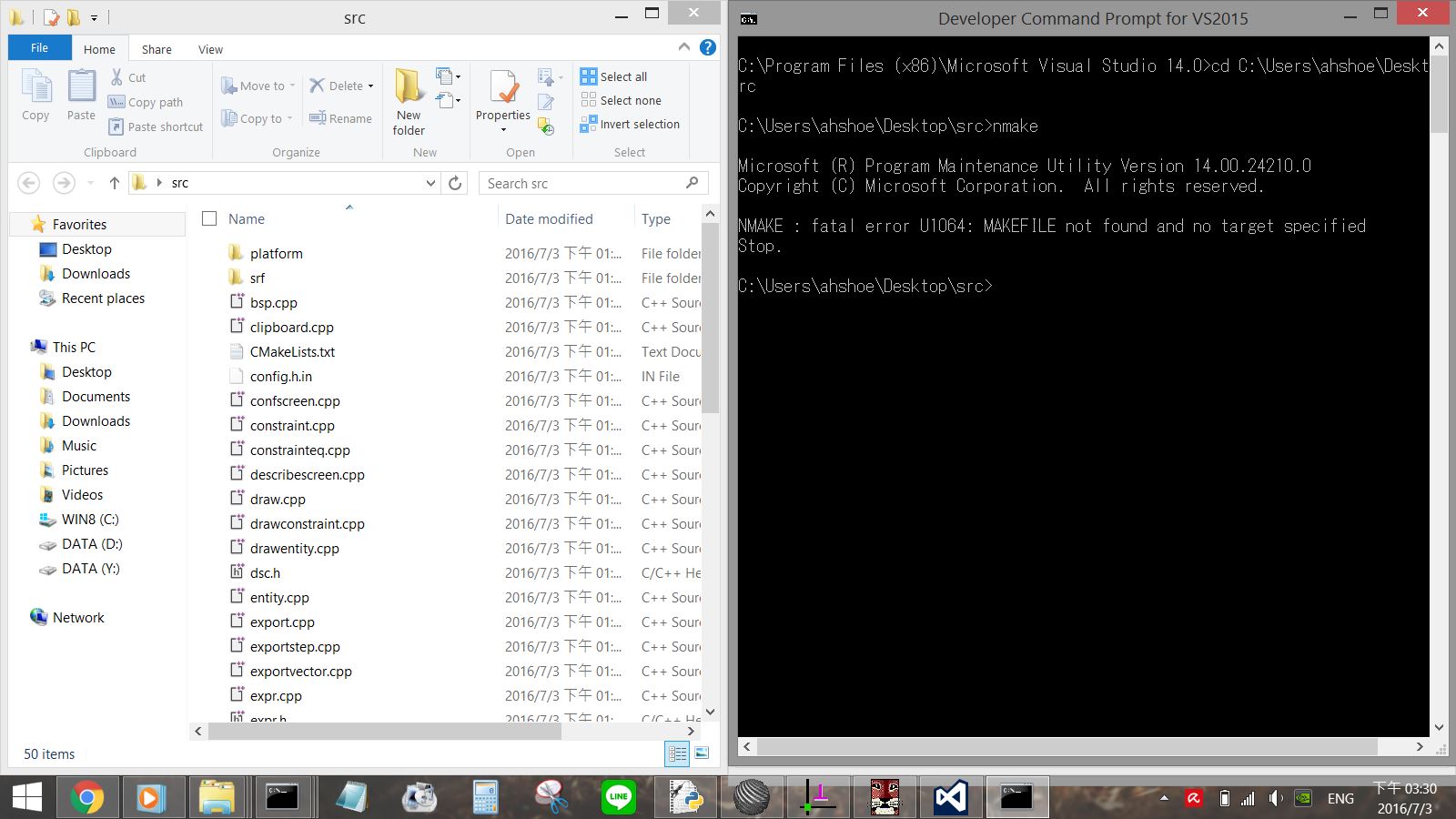Image resolution: width=1456 pixels, height=819 pixels.
Task: Go Up one folder level
Action: click(x=114, y=183)
